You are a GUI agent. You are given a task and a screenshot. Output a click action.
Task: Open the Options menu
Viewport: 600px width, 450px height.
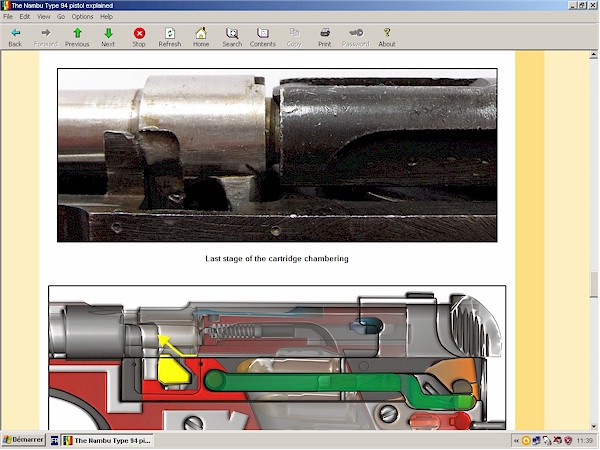point(83,16)
